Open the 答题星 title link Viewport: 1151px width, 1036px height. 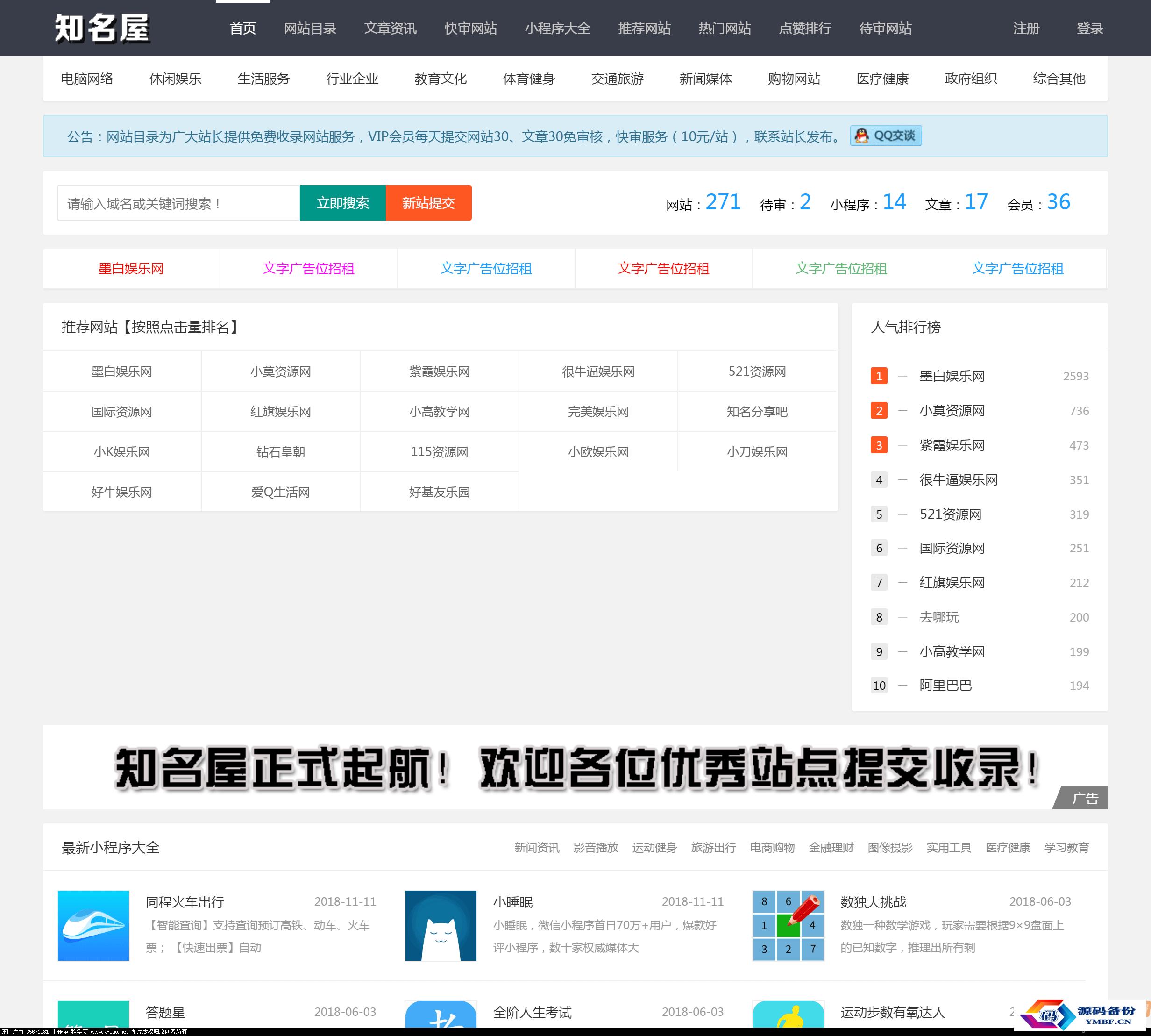point(165,1013)
